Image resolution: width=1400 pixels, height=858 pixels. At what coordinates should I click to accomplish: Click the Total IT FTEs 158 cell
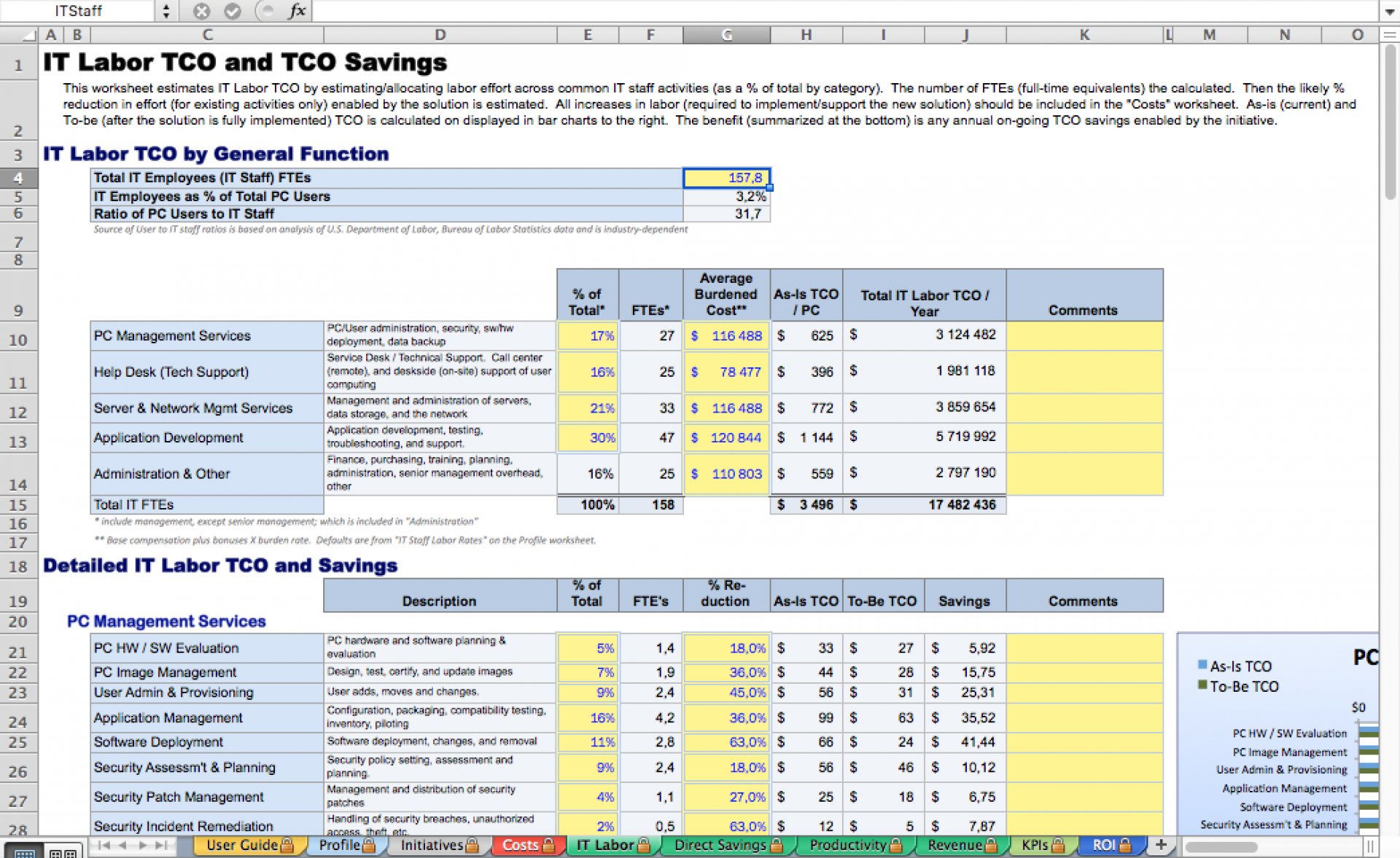pyautogui.click(x=650, y=505)
